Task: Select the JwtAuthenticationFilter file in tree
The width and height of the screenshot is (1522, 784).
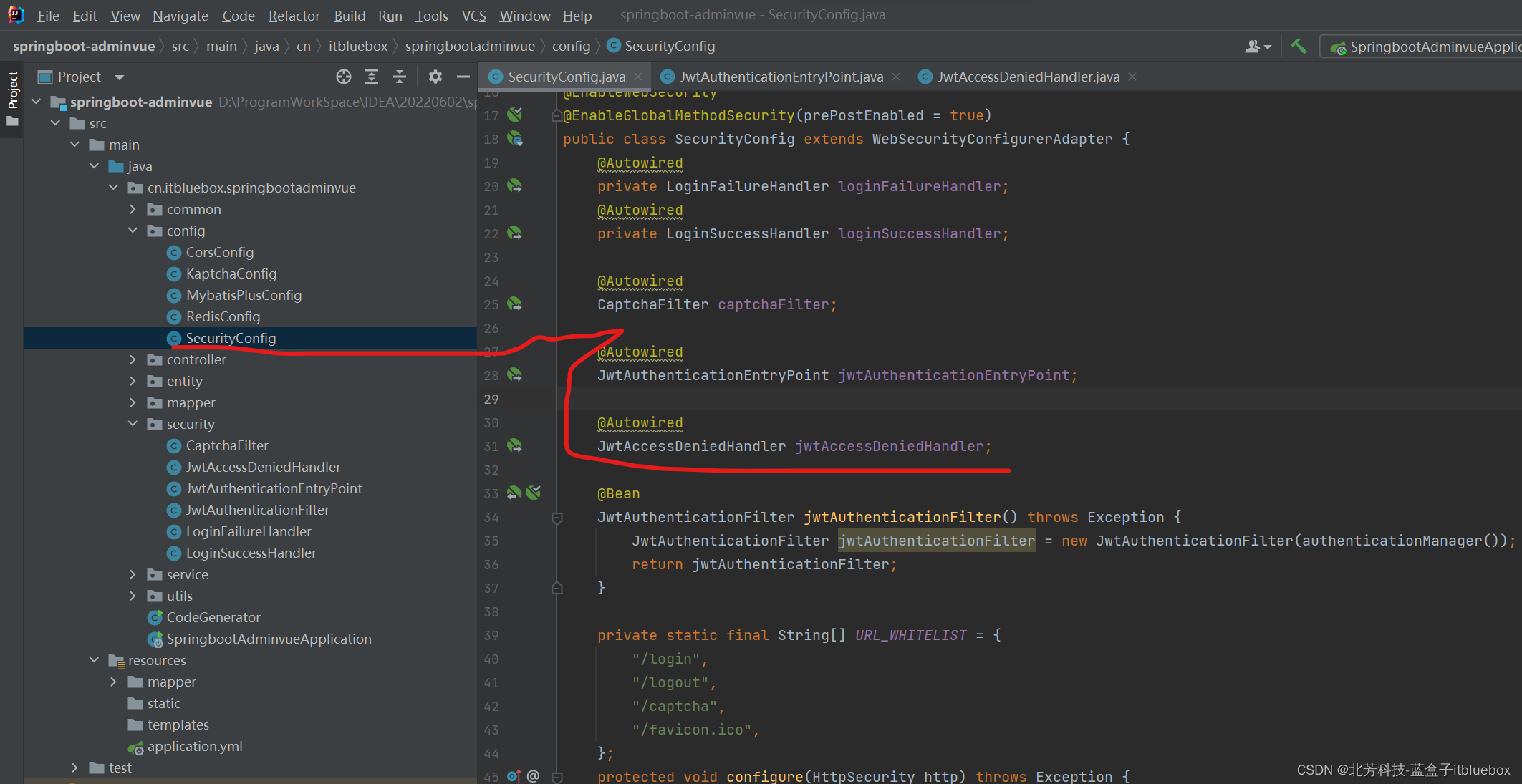Action: (x=257, y=510)
